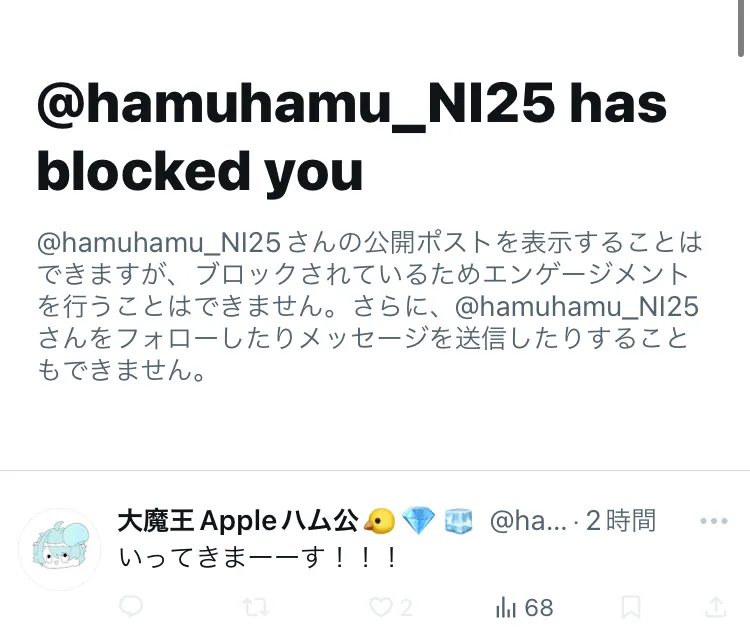Click the ice cube emoji

(458, 521)
